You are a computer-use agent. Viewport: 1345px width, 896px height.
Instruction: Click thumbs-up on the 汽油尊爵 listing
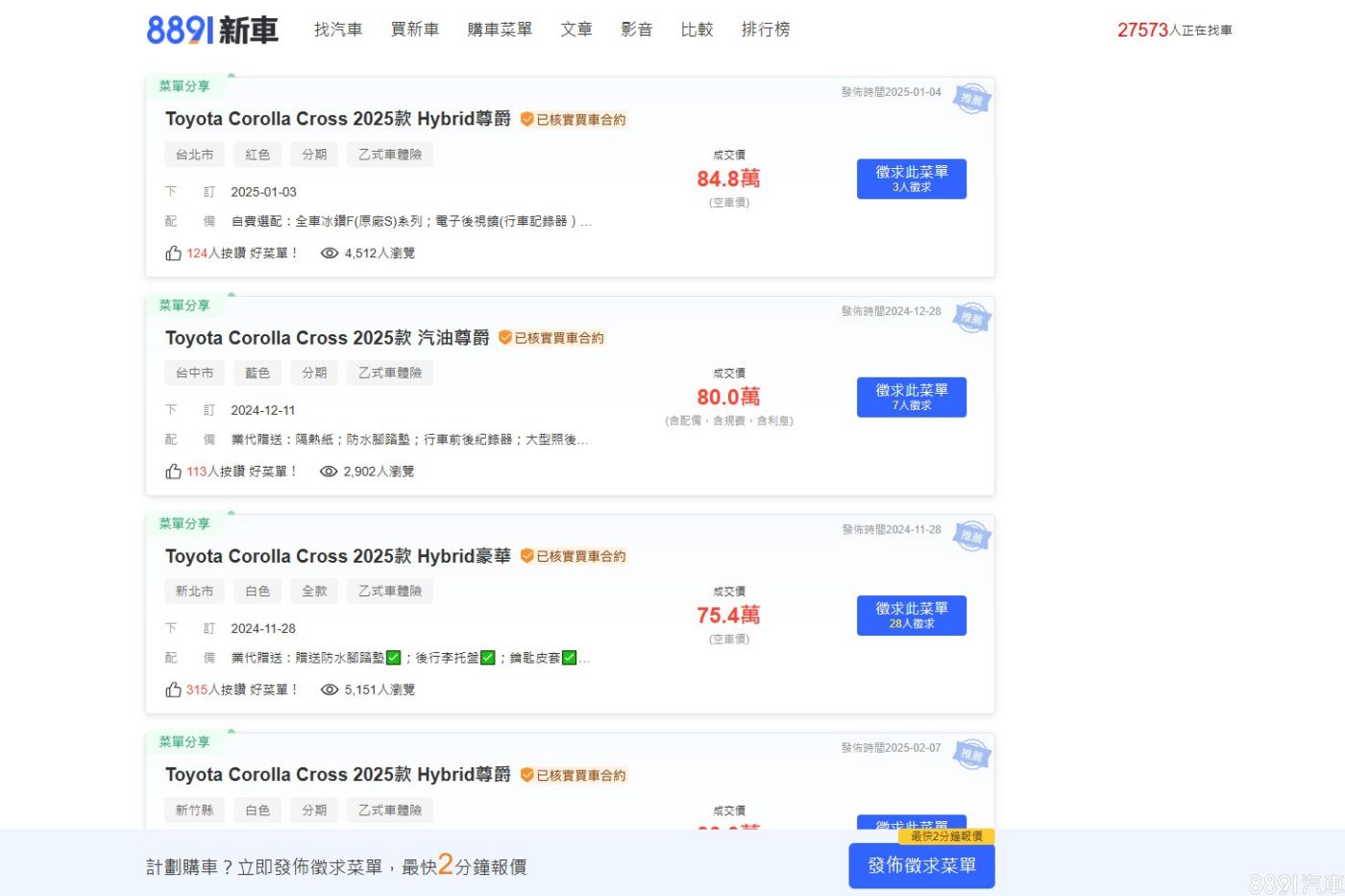click(173, 472)
